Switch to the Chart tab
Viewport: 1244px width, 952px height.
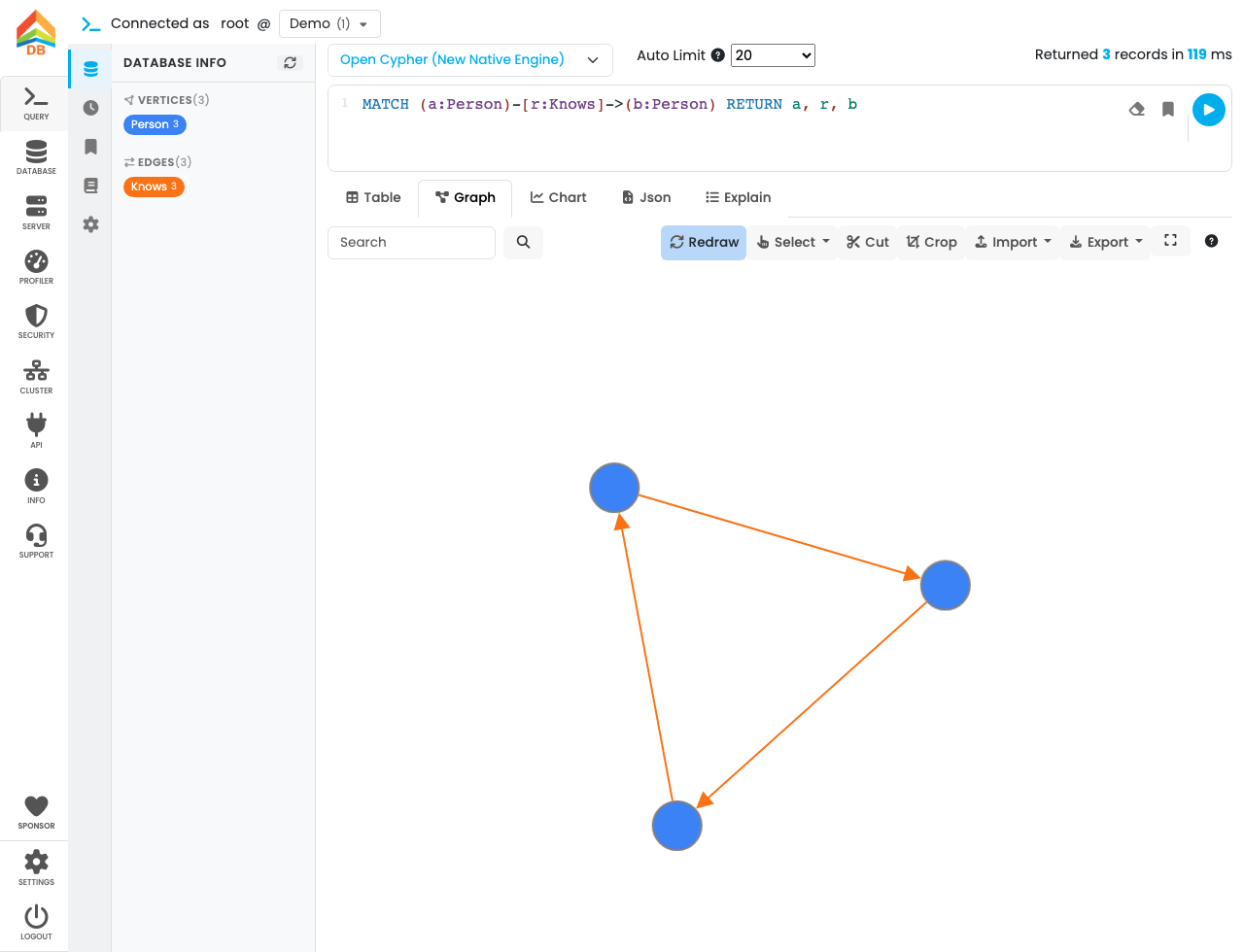[558, 197]
